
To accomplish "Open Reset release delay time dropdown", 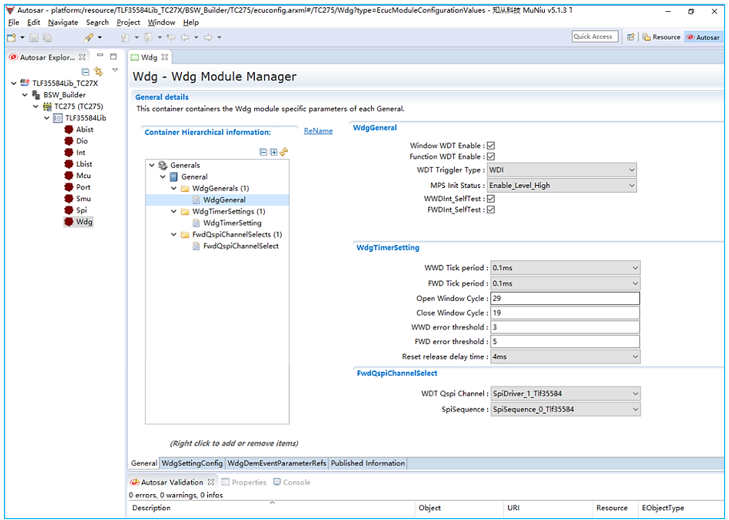I will tap(565, 357).
